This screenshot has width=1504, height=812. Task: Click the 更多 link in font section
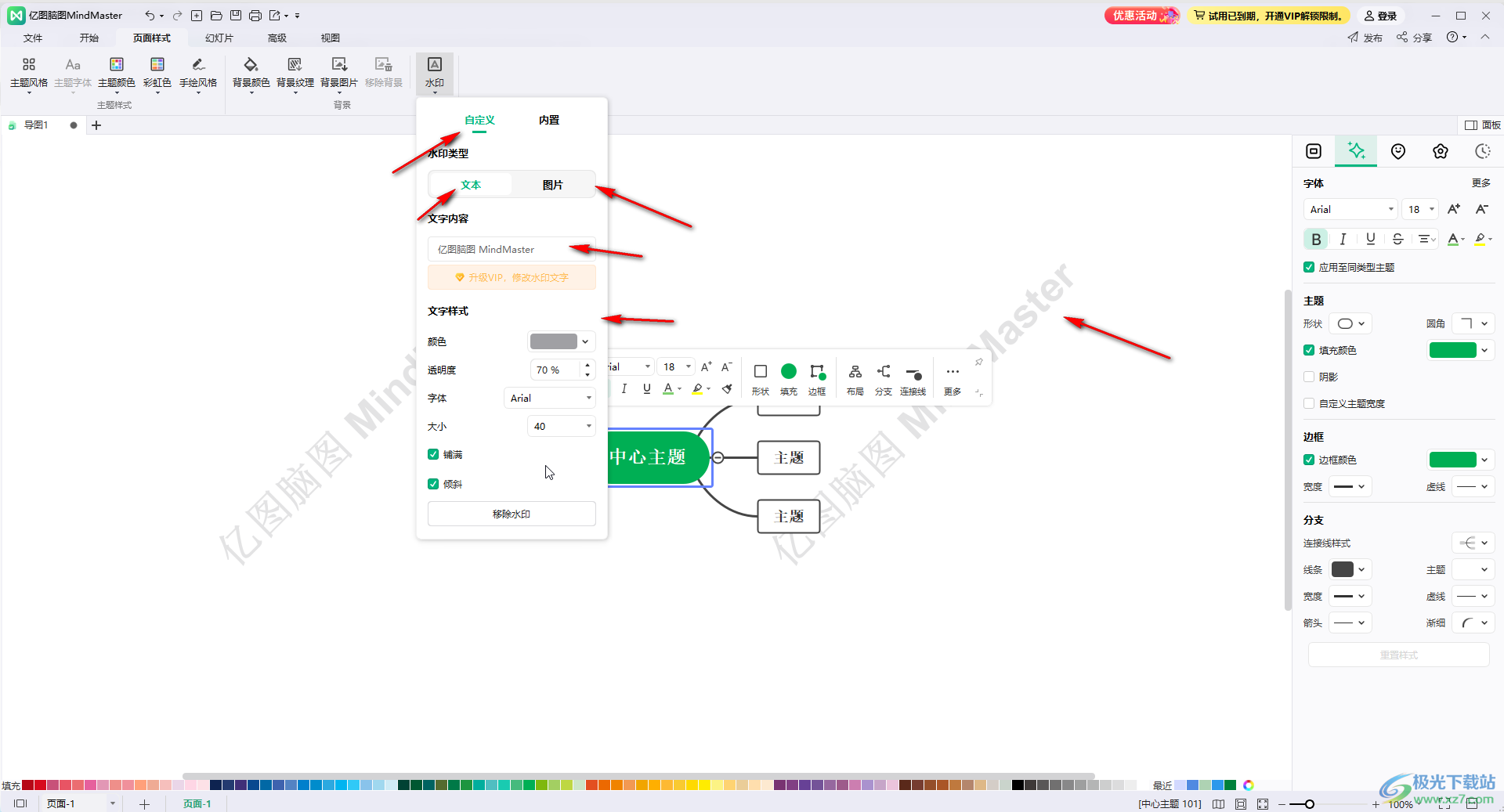pyautogui.click(x=1480, y=182)
